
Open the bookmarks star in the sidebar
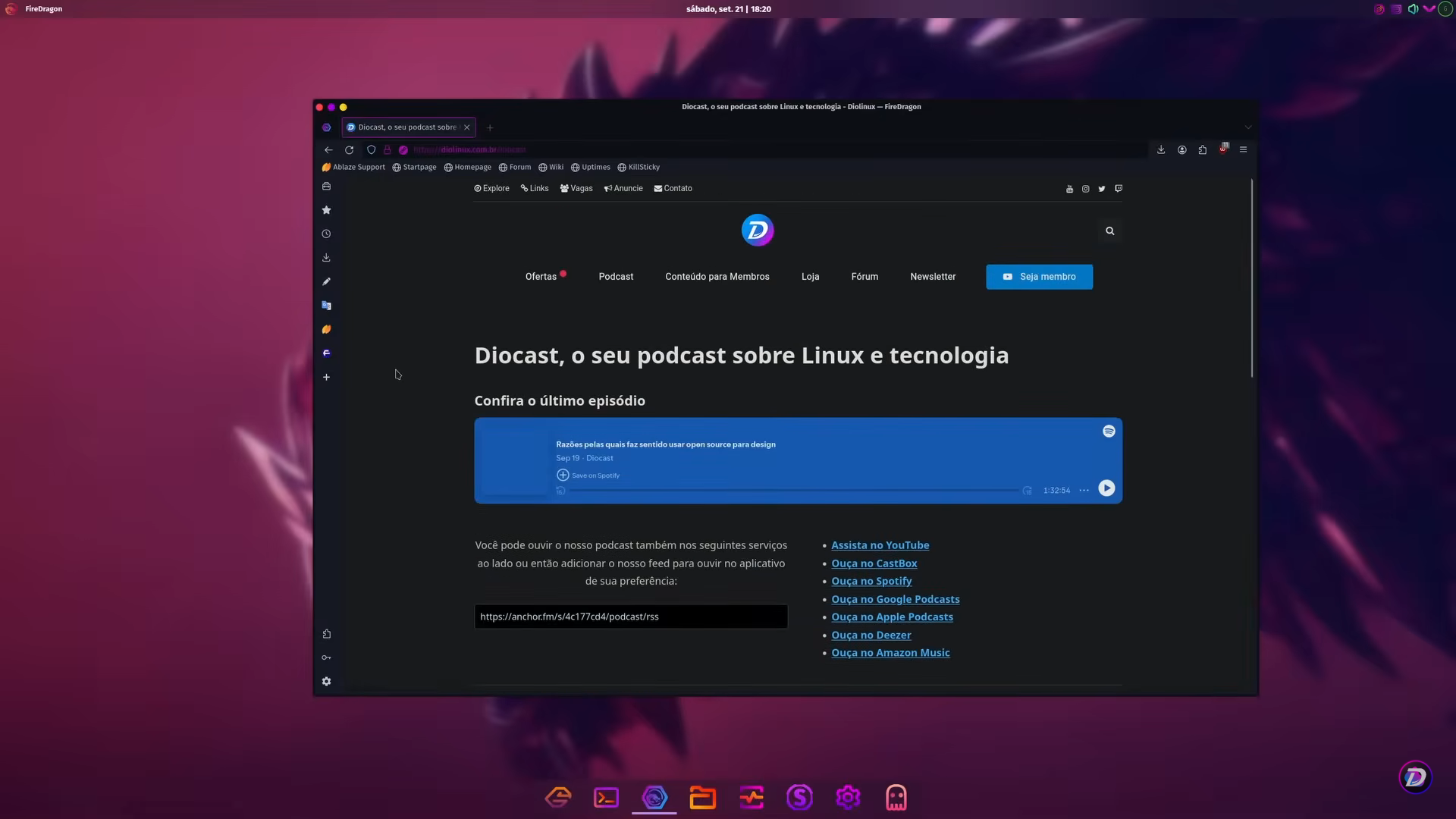[326, 210]
